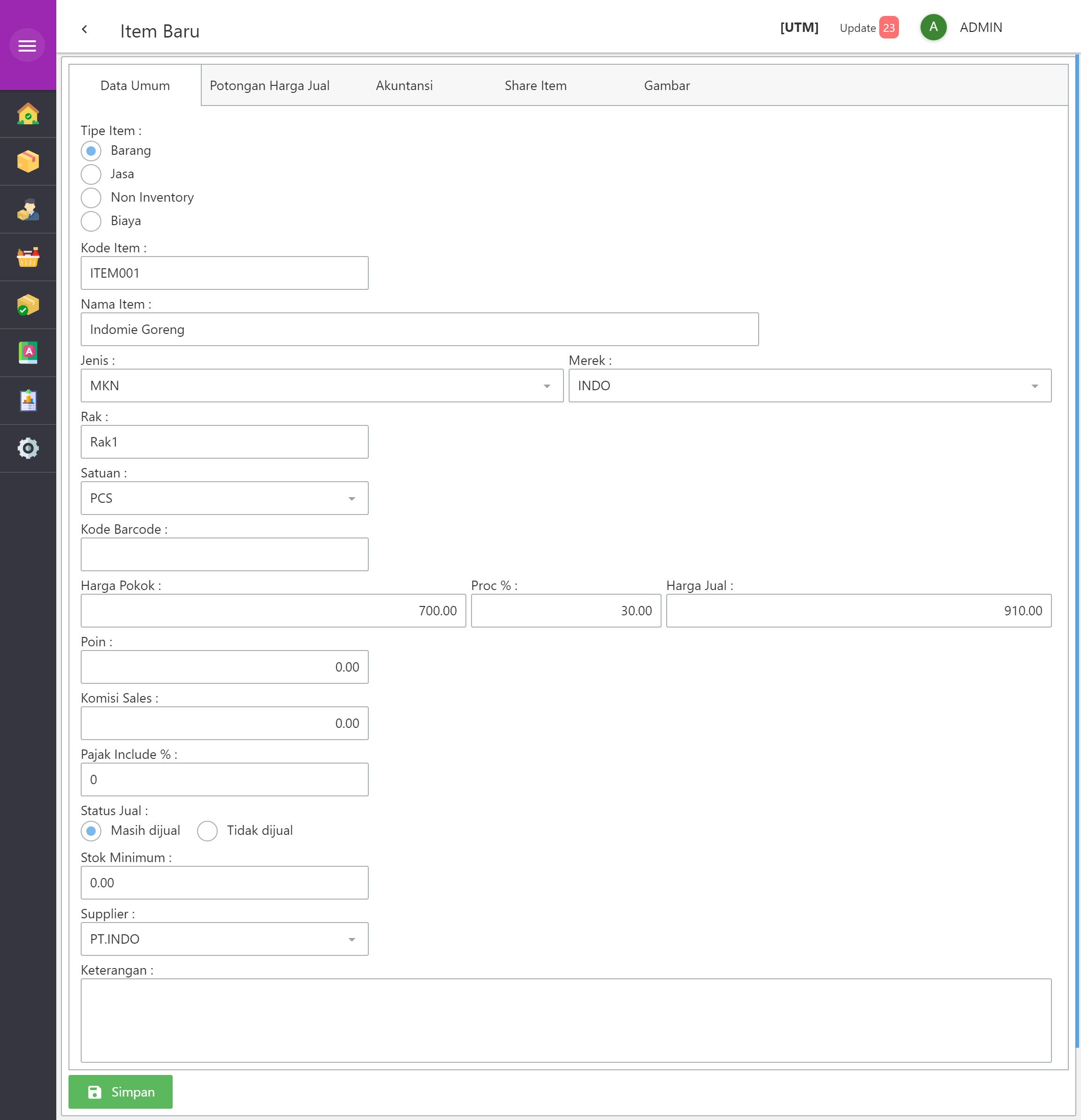Select the Jasa item type
Screen dimensions: 1081x1120
point(91,174)
